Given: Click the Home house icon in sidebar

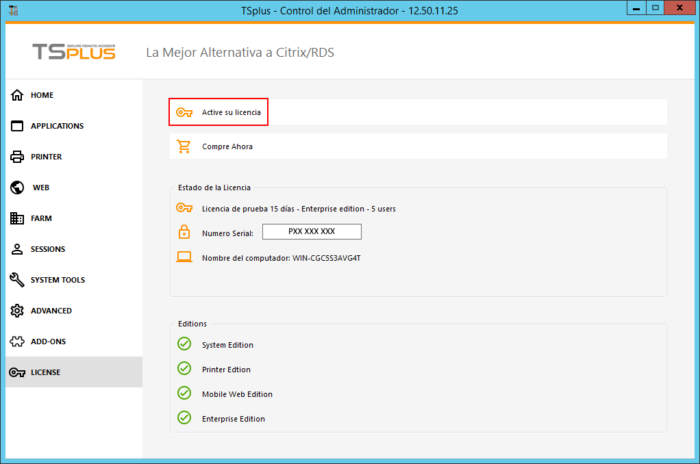Looking at the screenshot, I should click(17, 95).
